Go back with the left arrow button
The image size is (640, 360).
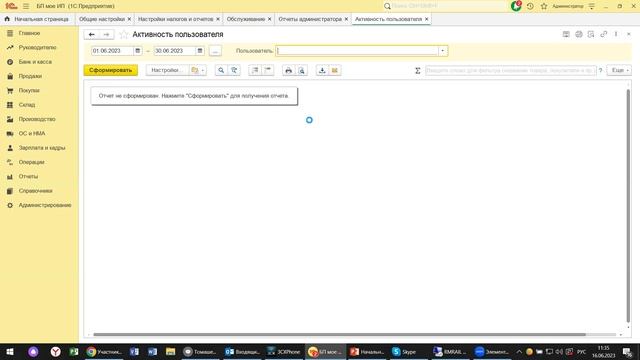point(91,35)
